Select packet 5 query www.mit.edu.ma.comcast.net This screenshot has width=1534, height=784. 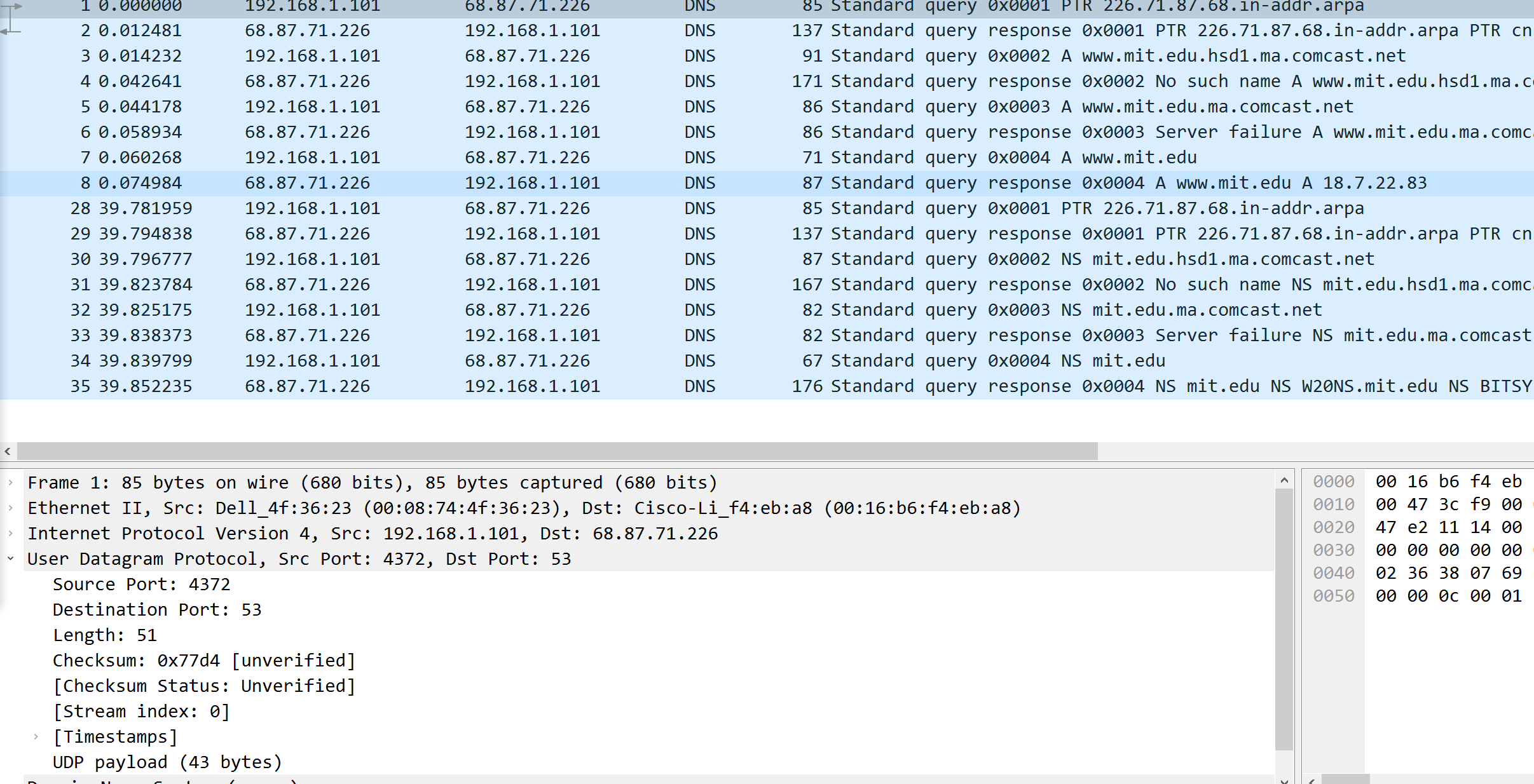[767, 107]
